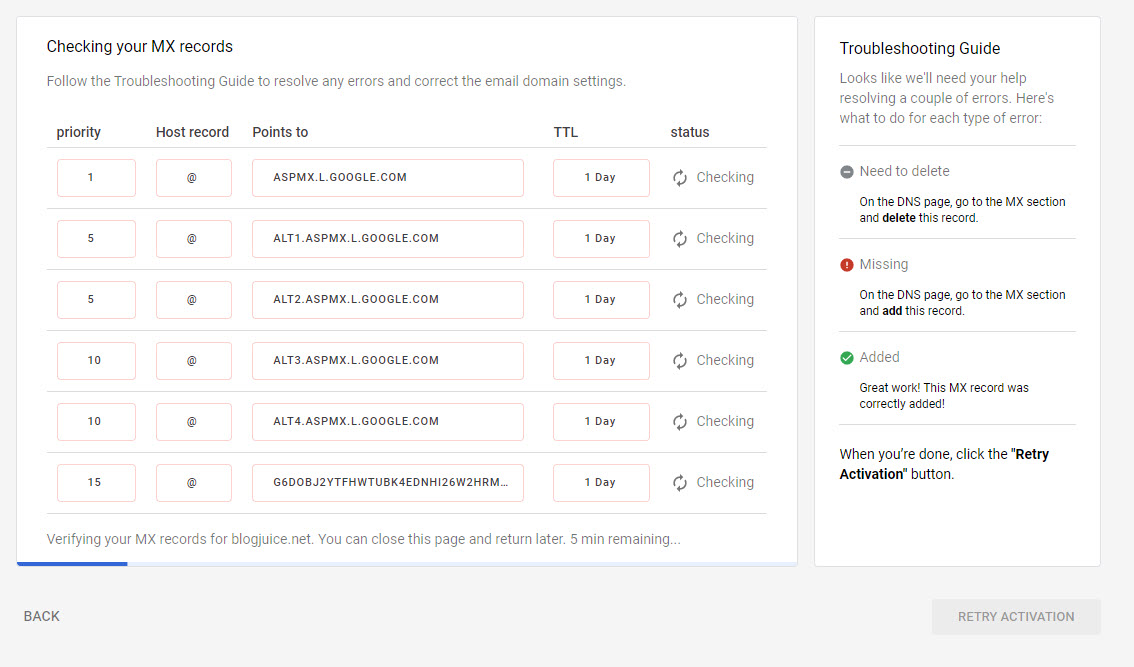
Task: Click the gray Need to delete icon
Action: tap(847, 172)
